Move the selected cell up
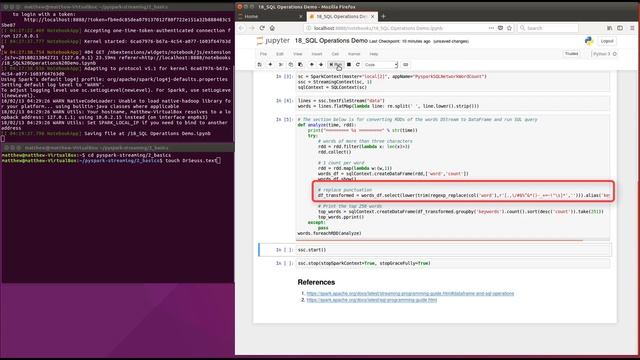The width and height of the screenshot is (640, 360). (311, 64)
